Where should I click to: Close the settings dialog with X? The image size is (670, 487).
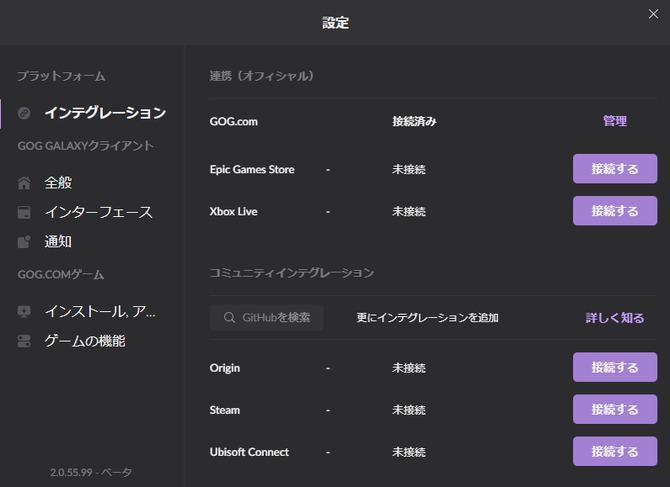pyautogui.click(x=653, y=14)
